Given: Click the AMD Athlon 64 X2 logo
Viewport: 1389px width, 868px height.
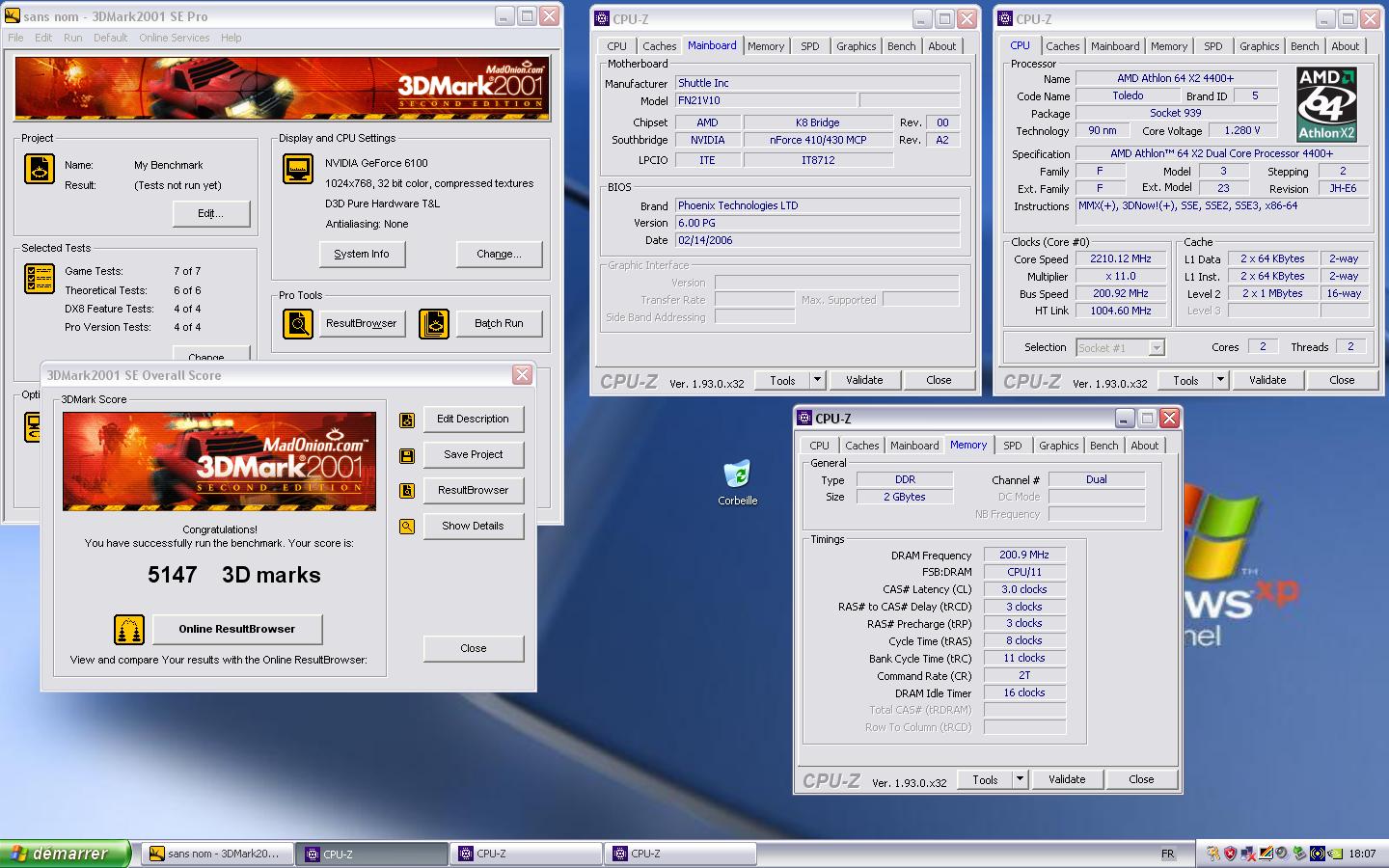Looking at the screenshot, I should 1326,104.
